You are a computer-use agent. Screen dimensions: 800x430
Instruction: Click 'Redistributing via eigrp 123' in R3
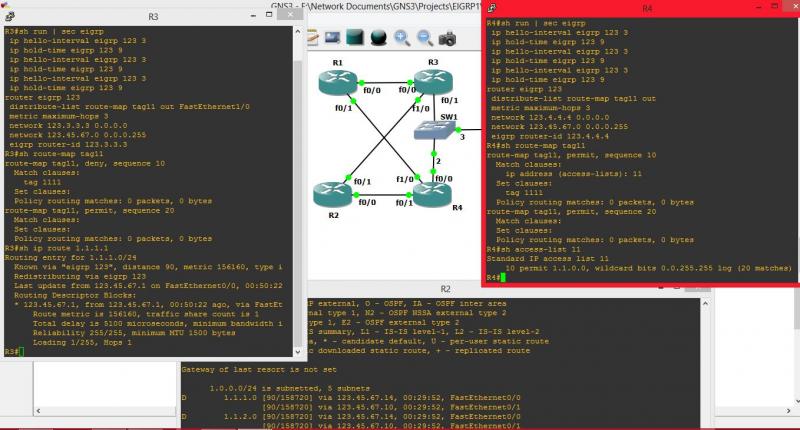coord(80,276)
